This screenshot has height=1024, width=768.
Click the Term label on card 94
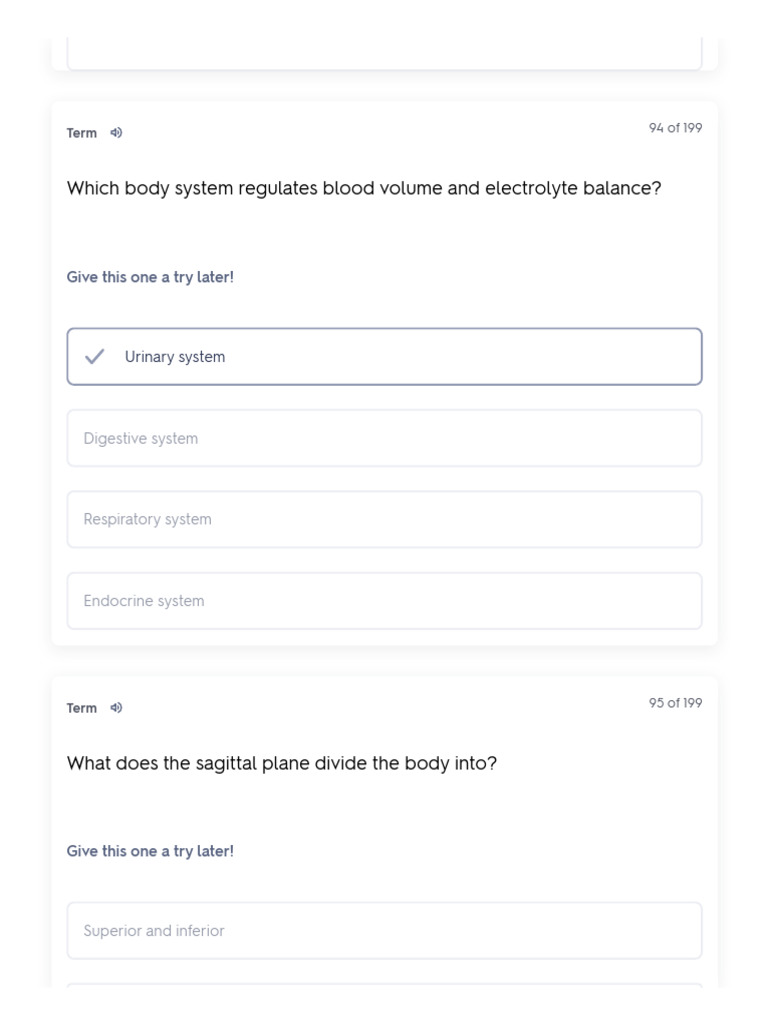[x=82, y=133]
